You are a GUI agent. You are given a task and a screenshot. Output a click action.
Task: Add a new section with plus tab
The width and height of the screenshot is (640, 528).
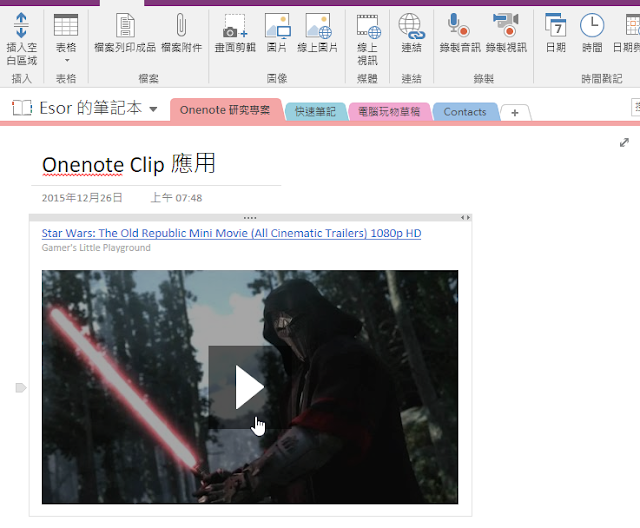515,113
